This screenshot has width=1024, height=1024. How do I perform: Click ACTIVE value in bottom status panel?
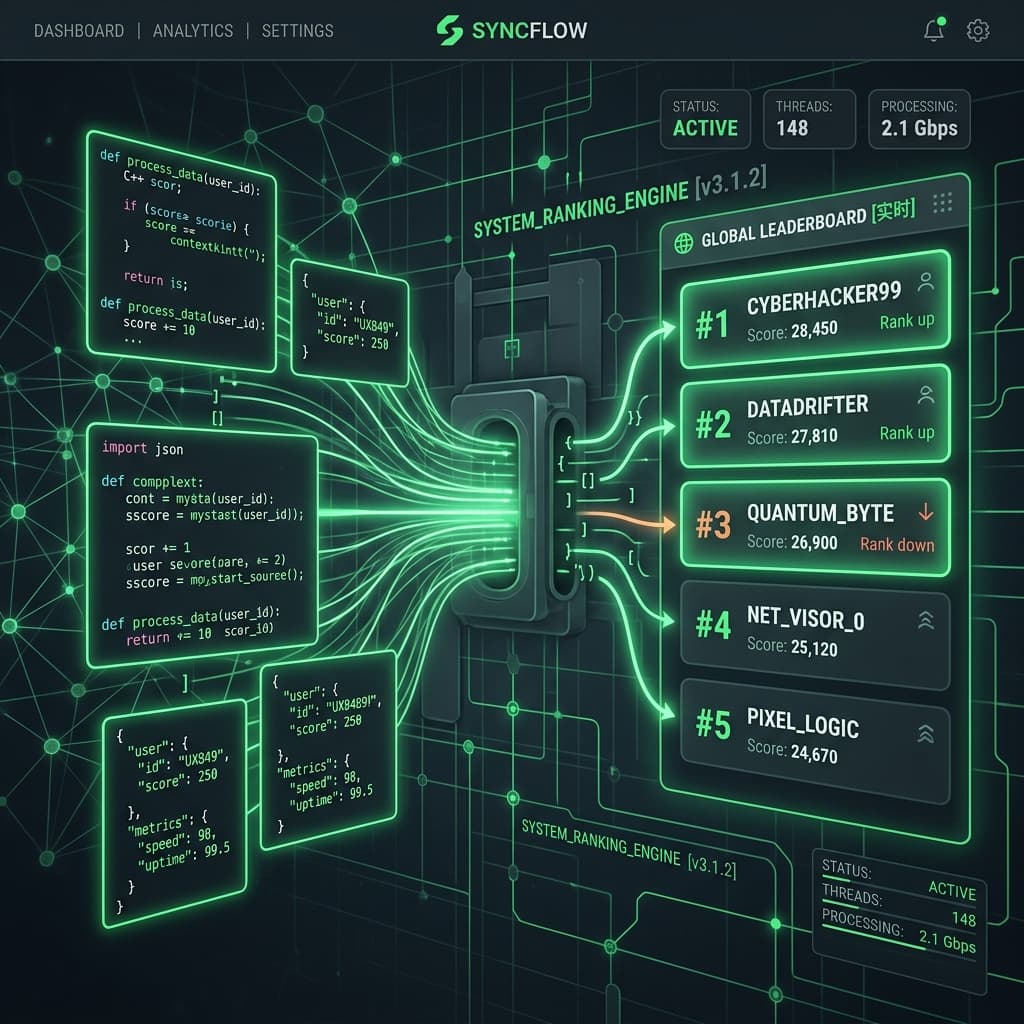pos(952,890)
